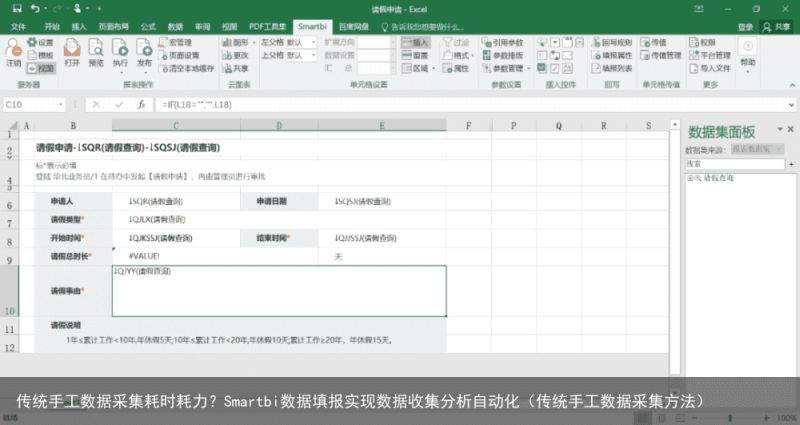Click the 共享 share button at top right

pyautogui.click(x=777, y=27)
